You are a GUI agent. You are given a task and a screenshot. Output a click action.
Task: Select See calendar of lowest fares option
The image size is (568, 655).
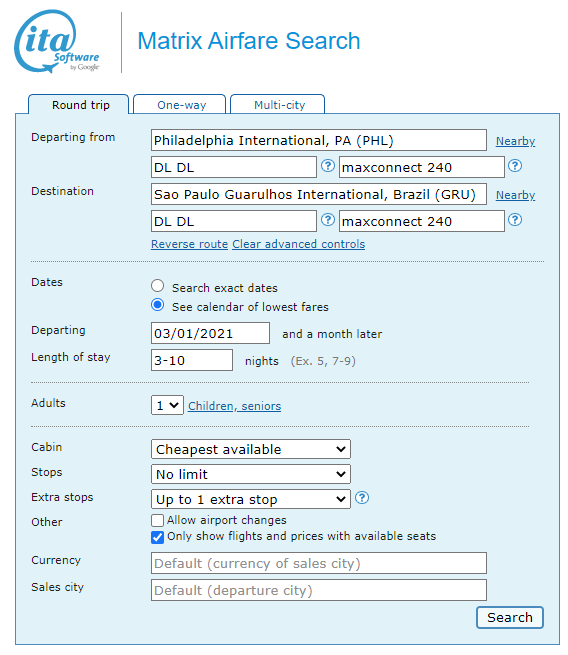(157, 305)
